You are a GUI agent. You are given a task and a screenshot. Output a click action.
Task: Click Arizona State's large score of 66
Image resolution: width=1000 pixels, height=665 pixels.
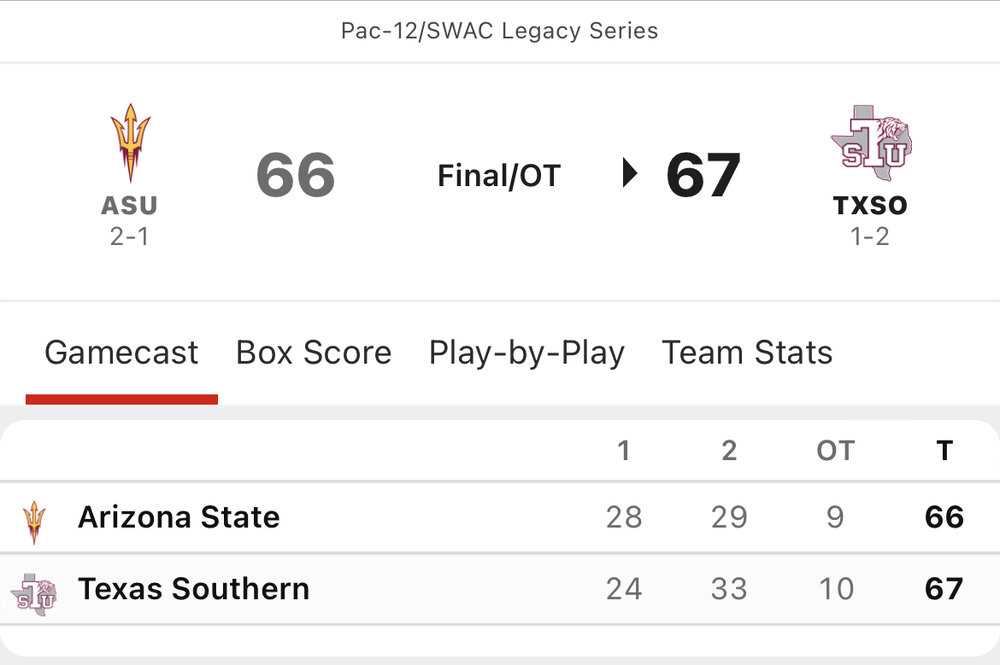pyautogui.click(x=296, y=175)
